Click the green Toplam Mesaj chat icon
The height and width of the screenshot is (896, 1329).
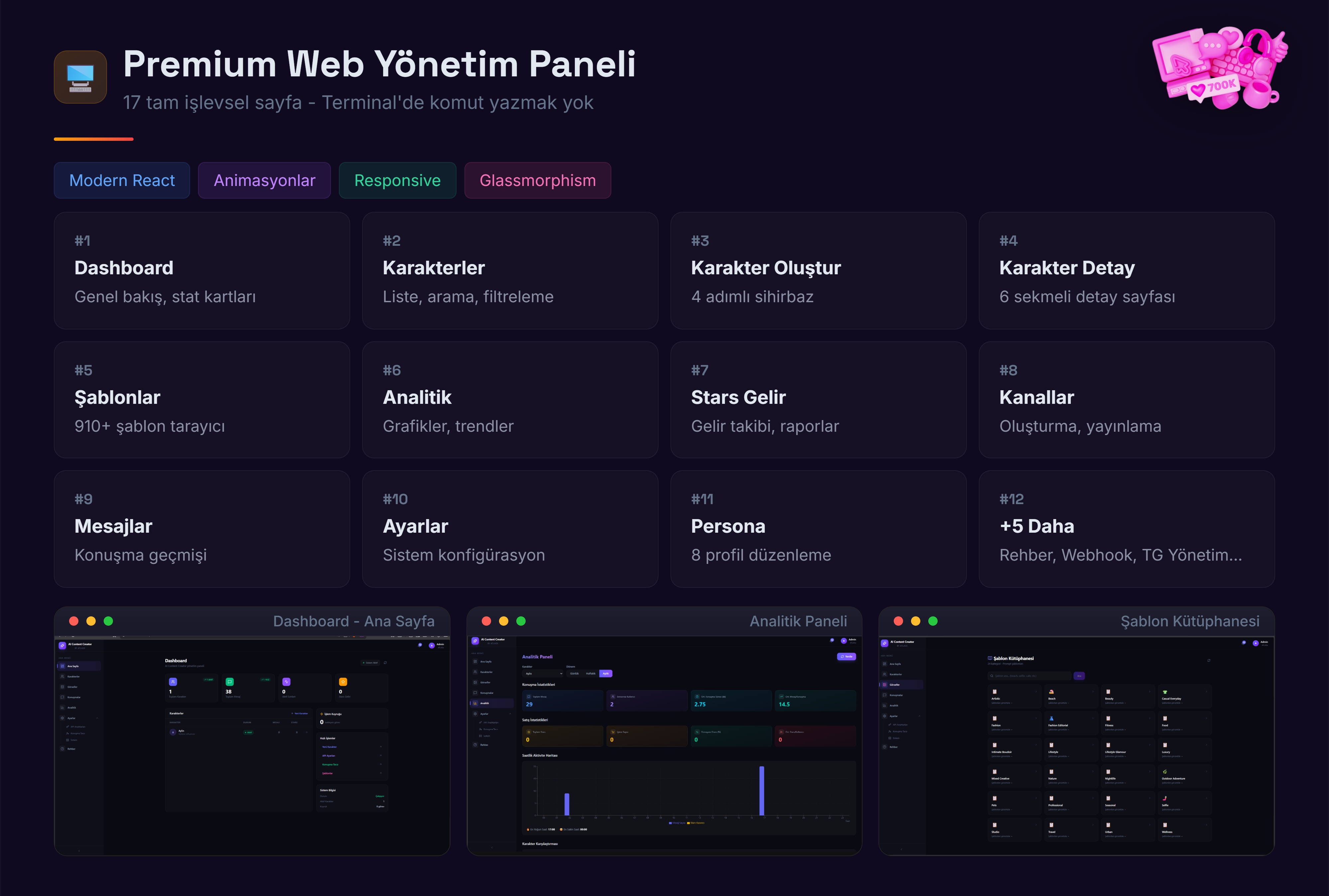230,682
